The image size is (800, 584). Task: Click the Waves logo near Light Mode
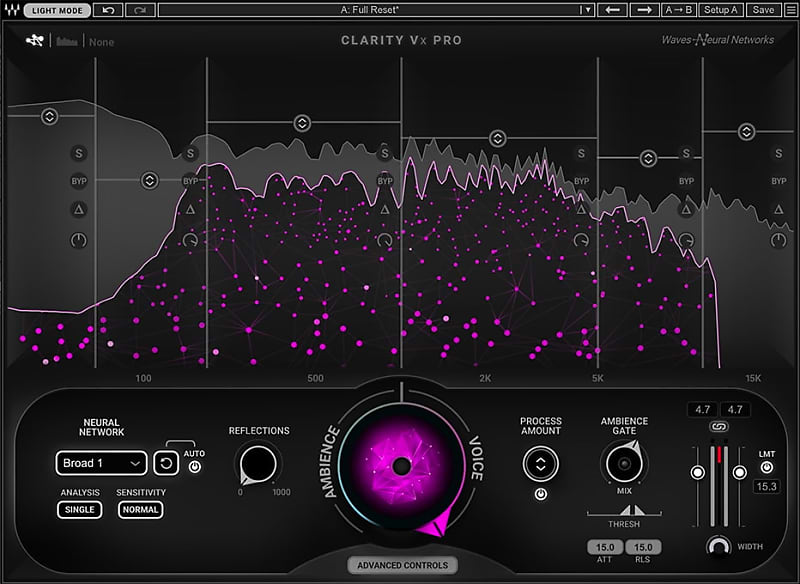pos(10,11)
